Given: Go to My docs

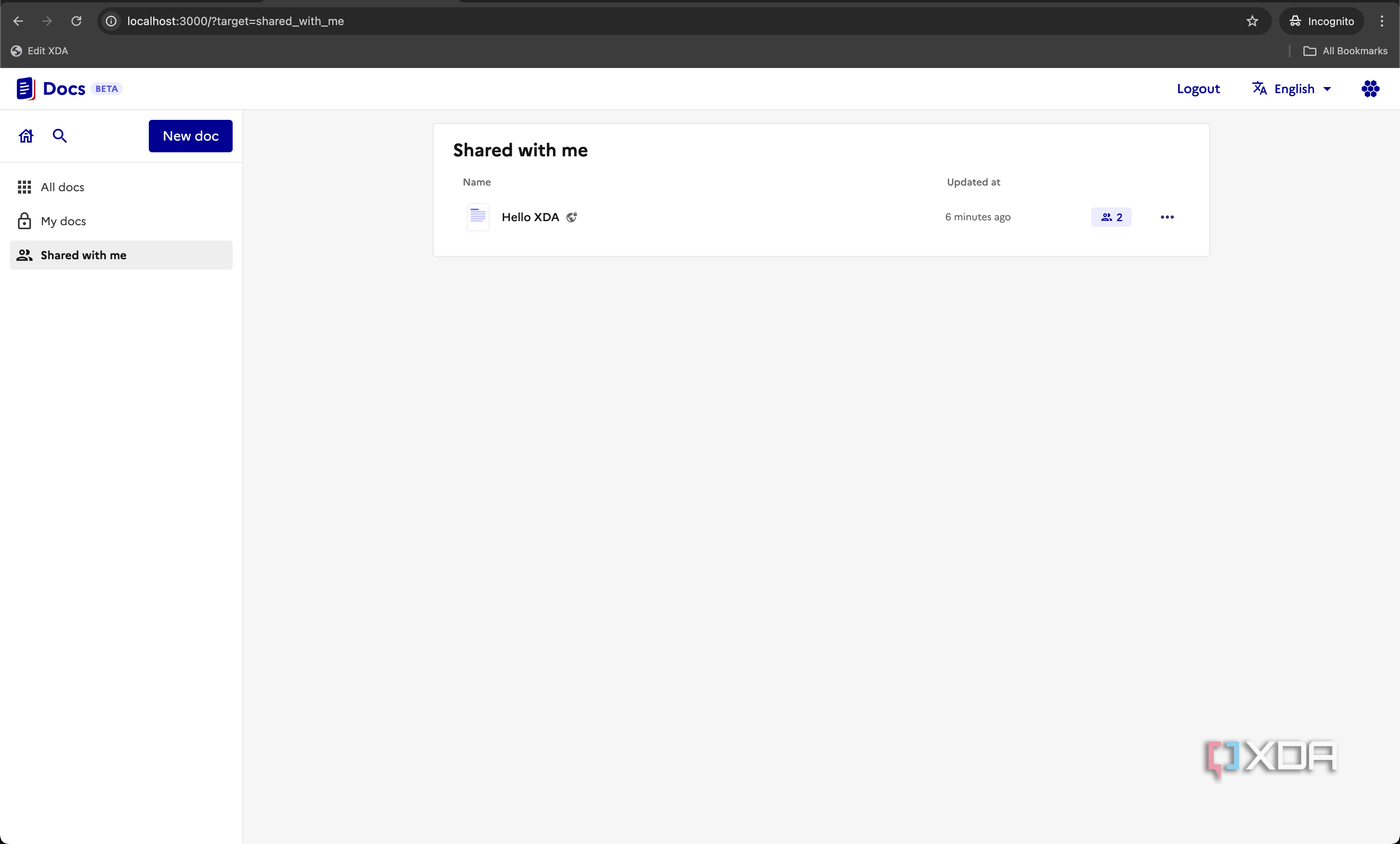Looking at the screenshot, I should click(x=121, y=221).
